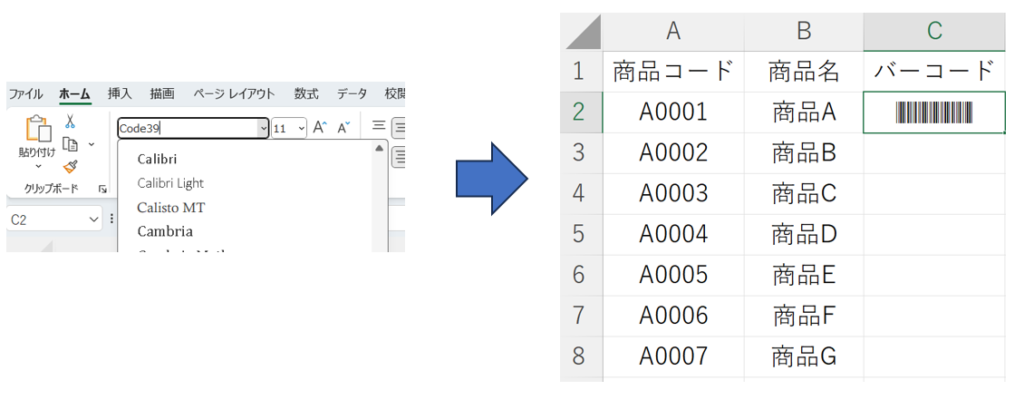
Task: Click the Copy icon
Action: click(x=70, y=144)
